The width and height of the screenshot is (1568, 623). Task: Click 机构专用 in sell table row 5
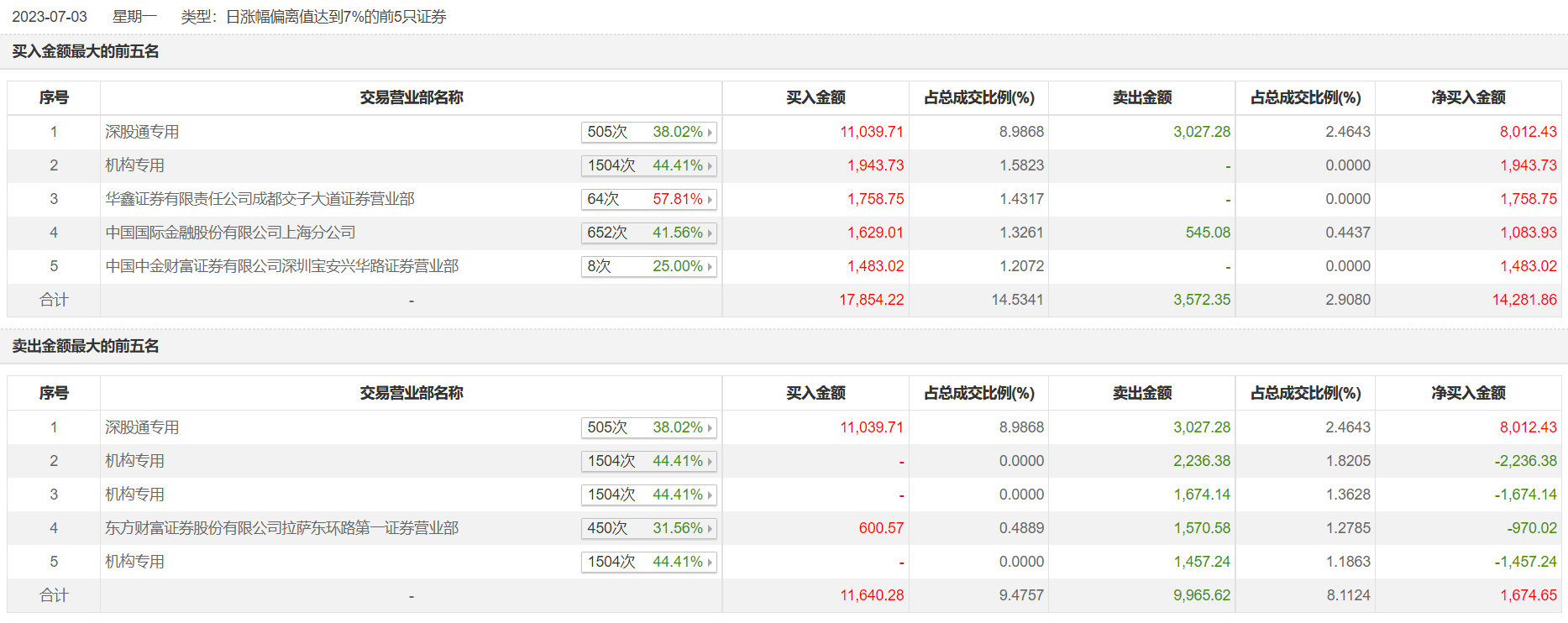tap(134, 562)
